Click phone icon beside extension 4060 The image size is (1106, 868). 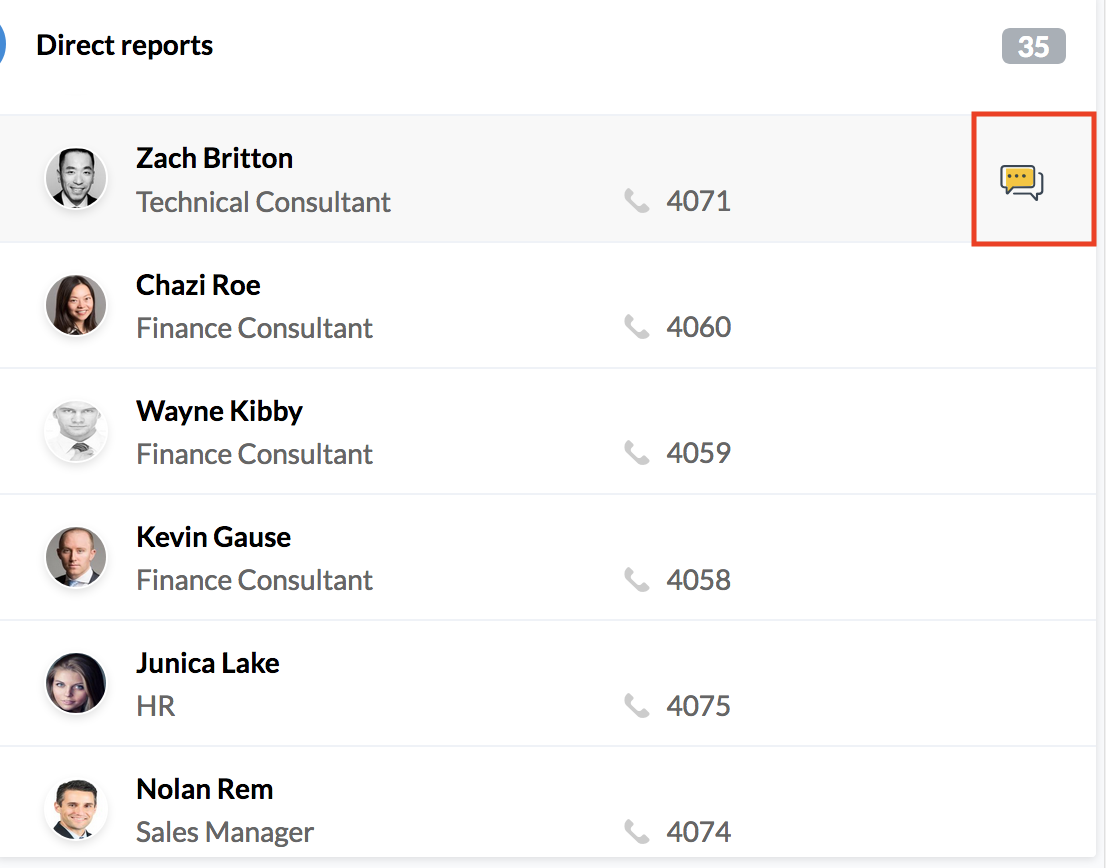(636, 327)
